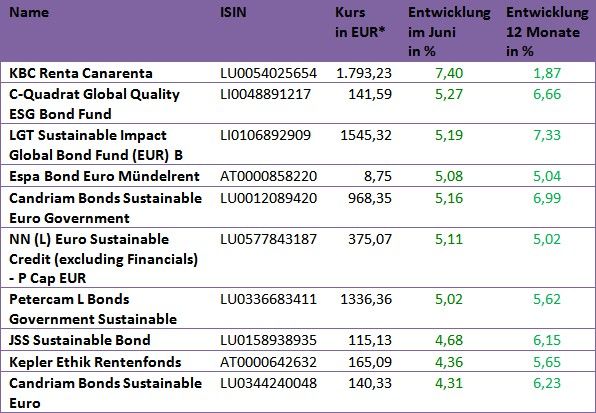Image resolution: width=596 pixels, height=413 pixels.
Task: Select Candriam Bonds Sustainable Euro Government
Action: [x=105, y=208]
